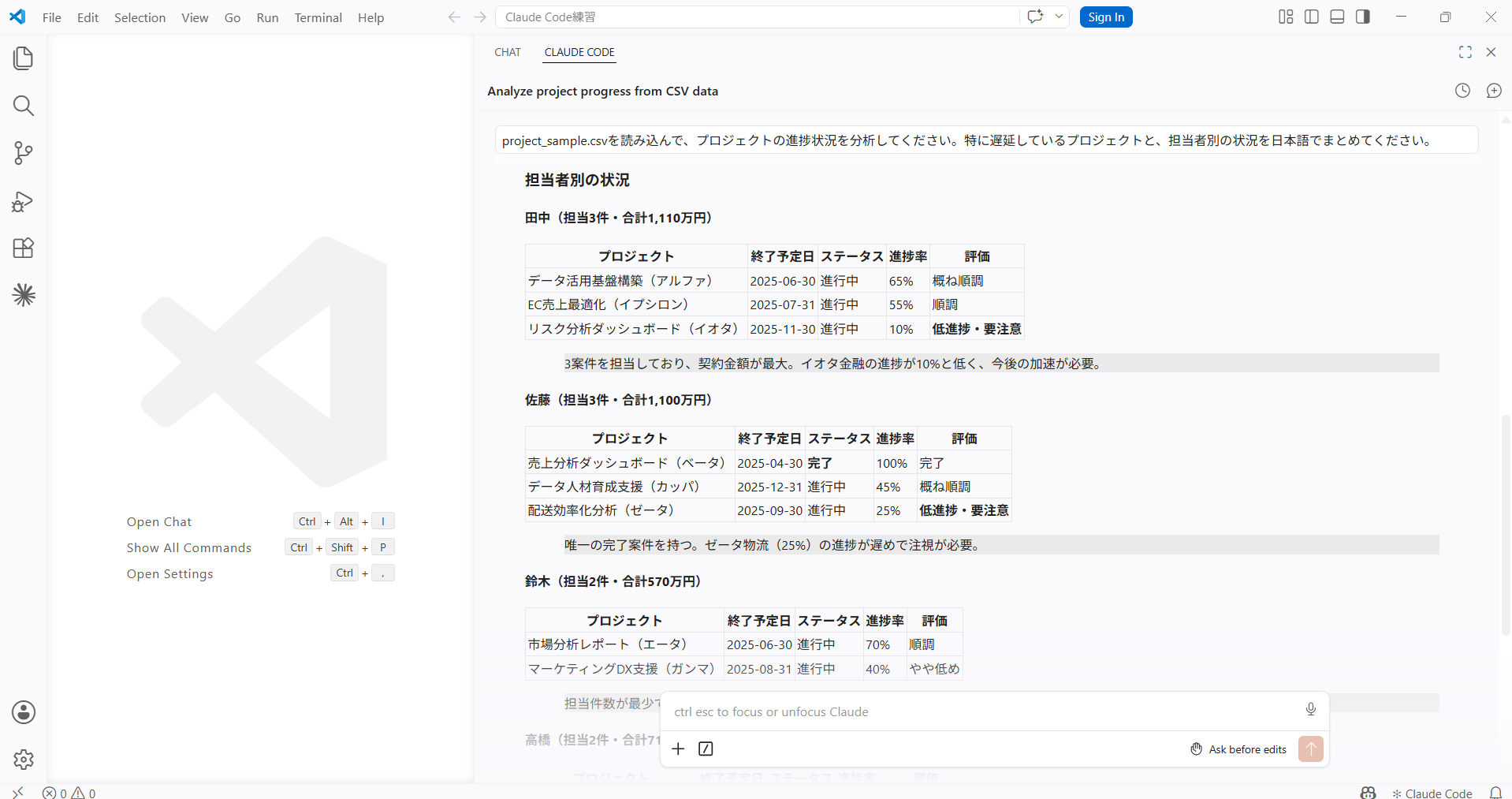Switch to the CLAUDE CODE tab
1512x799 pixels.
point(579,52)
